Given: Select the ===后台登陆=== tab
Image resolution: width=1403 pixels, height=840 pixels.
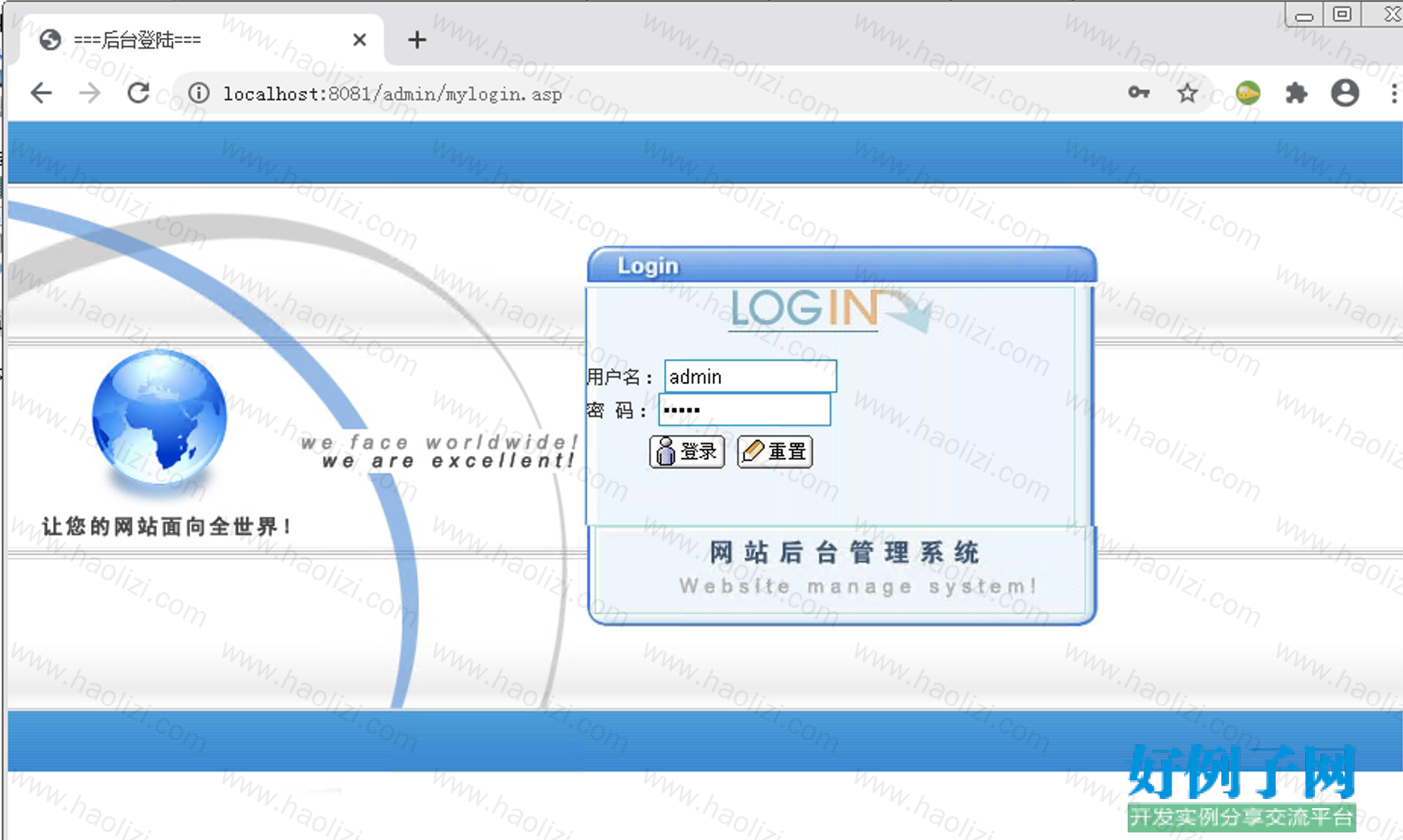Looking at the screenshot, I should pos(203,39).
